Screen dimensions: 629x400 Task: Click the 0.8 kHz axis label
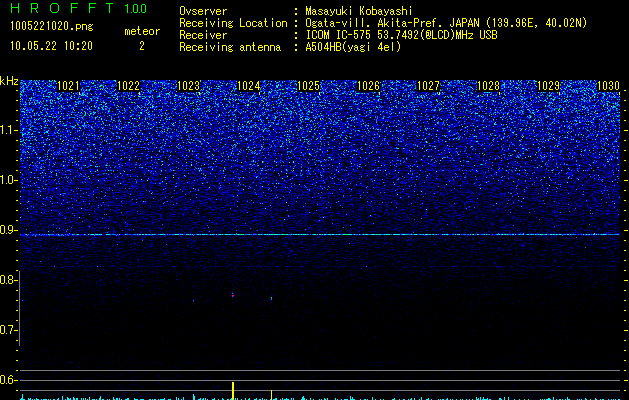8,280
